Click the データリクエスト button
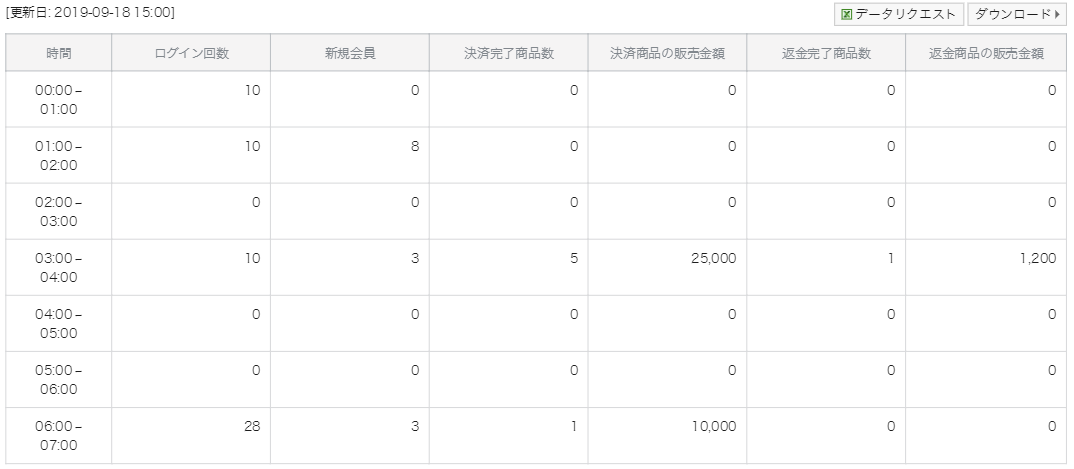 [899, 14]
